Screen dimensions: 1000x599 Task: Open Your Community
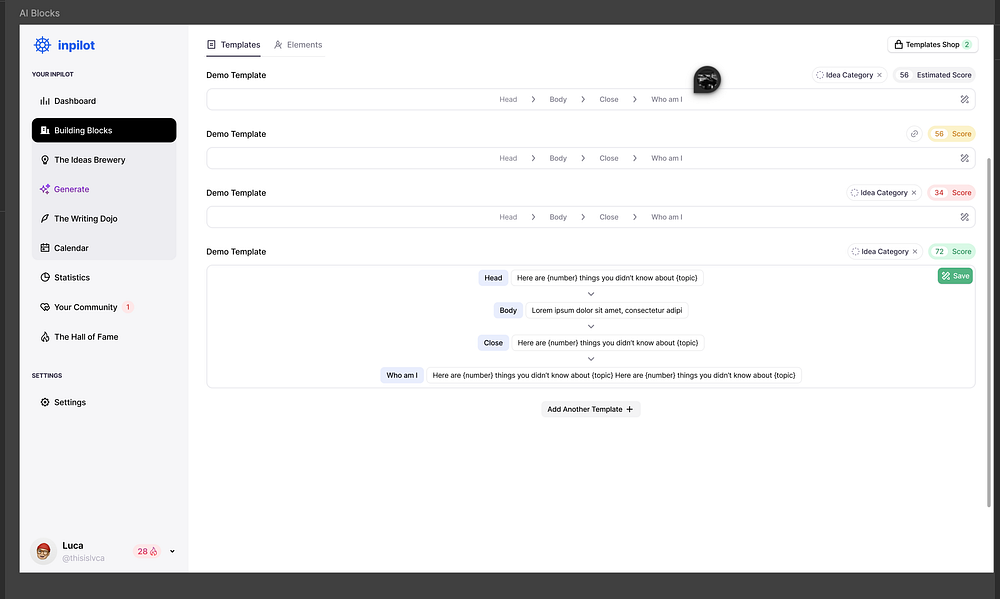(104, 307)
